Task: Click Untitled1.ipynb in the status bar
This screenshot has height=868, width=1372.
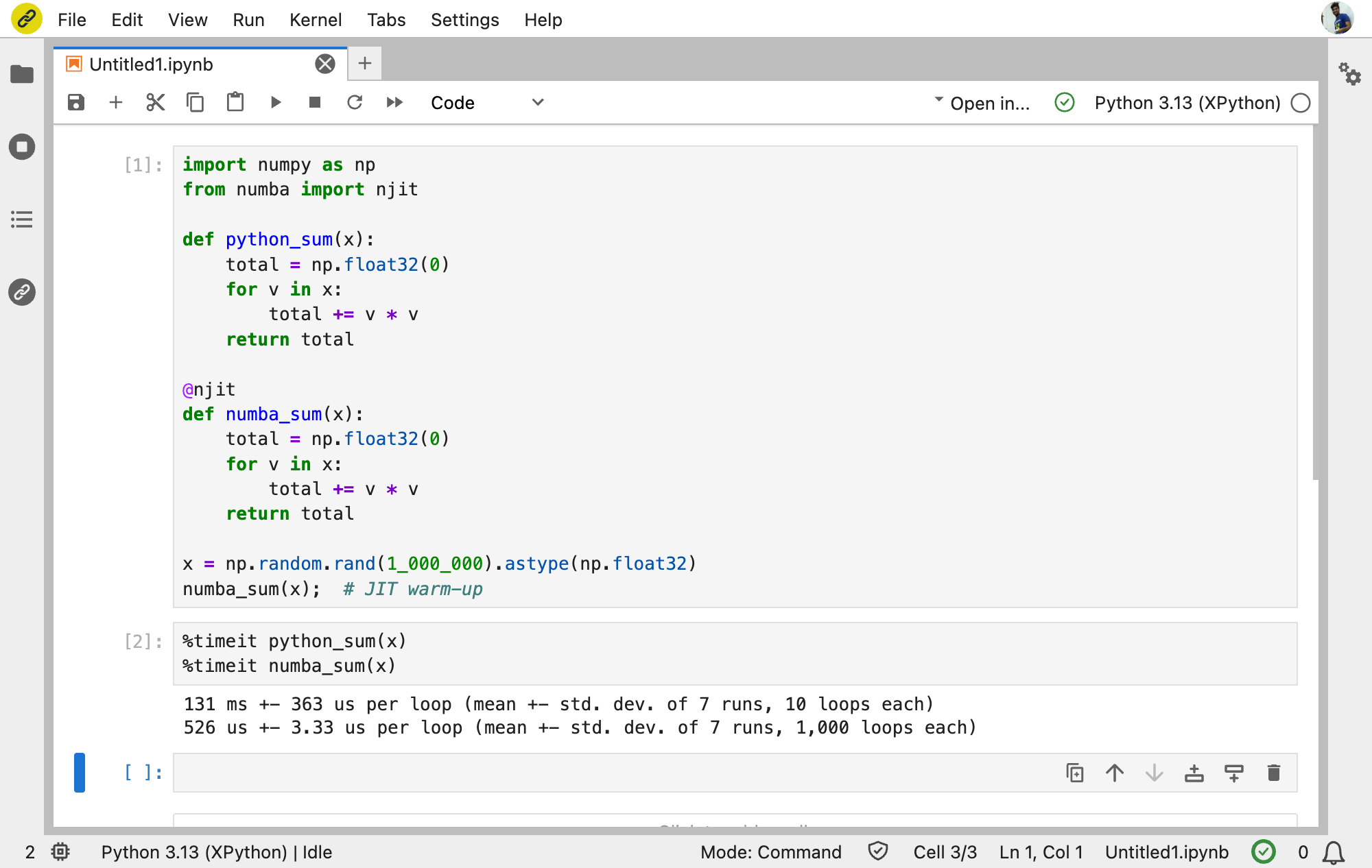Action: [x=1166, y=852]
